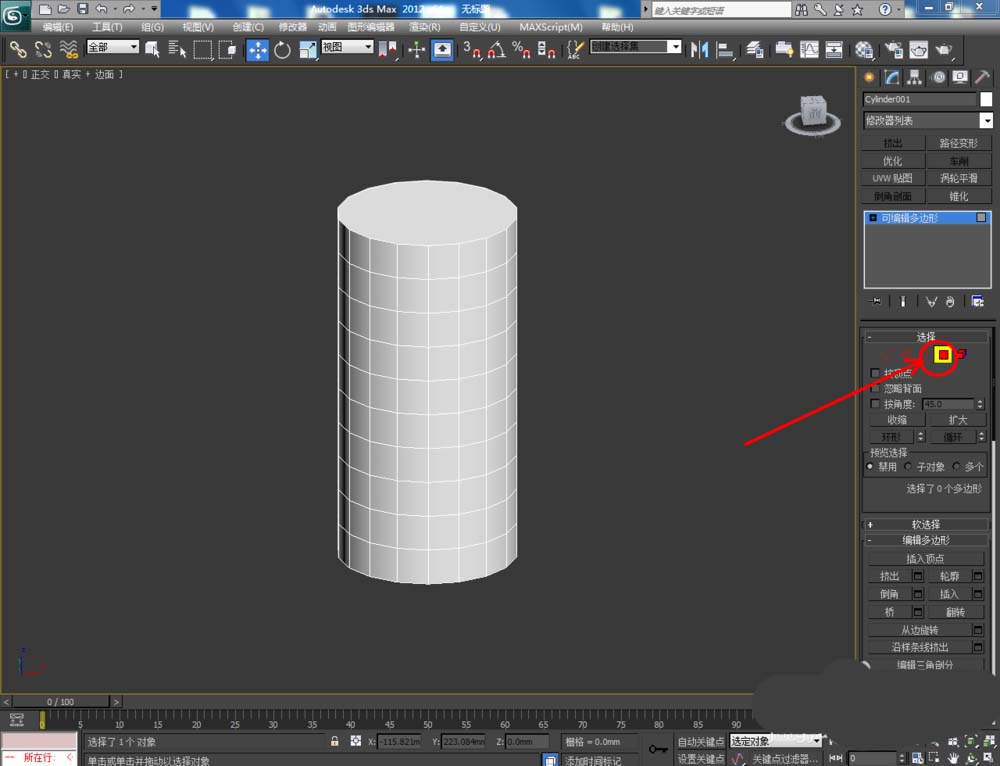Viewport: 1000px width, 766px height.
Task: Select the 子对象 preview radio button
Action: [908, 466]
